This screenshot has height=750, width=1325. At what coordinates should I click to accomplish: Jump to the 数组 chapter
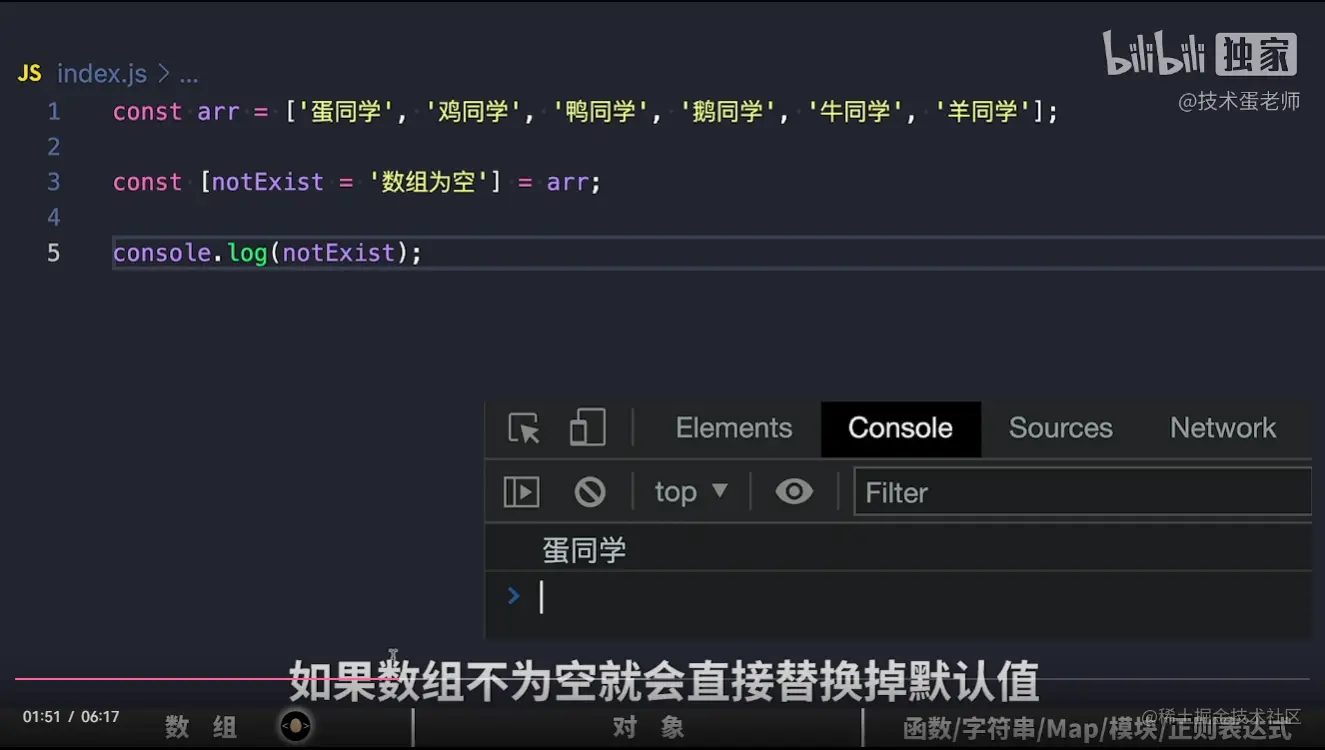[x=200, y=727]
